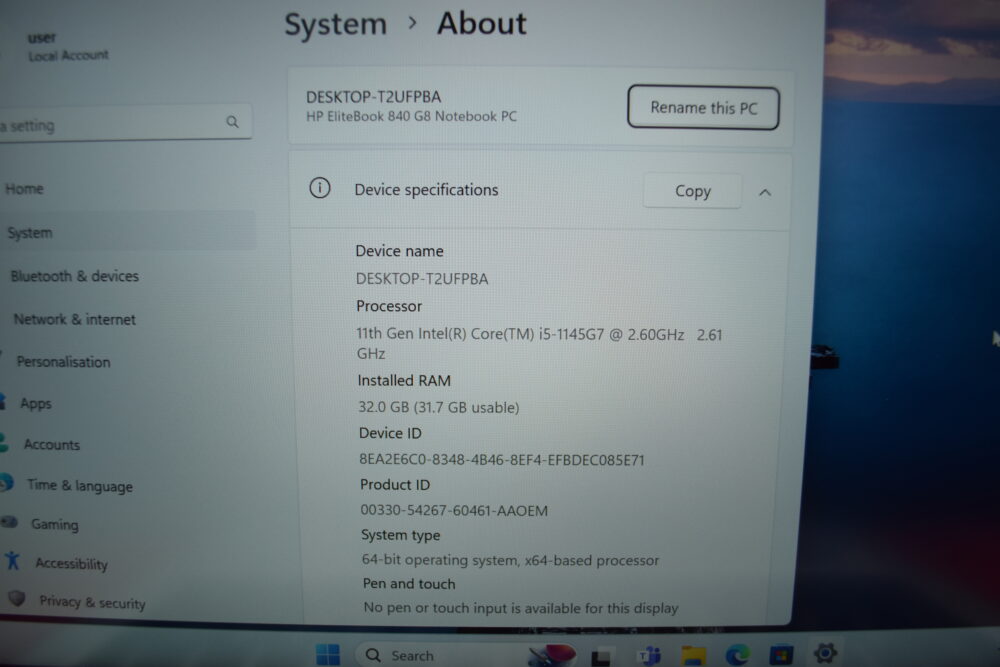Click the magnifier icon in the settings search
This screenshot has height=667, width=1000.
click(x=232, y=122)
